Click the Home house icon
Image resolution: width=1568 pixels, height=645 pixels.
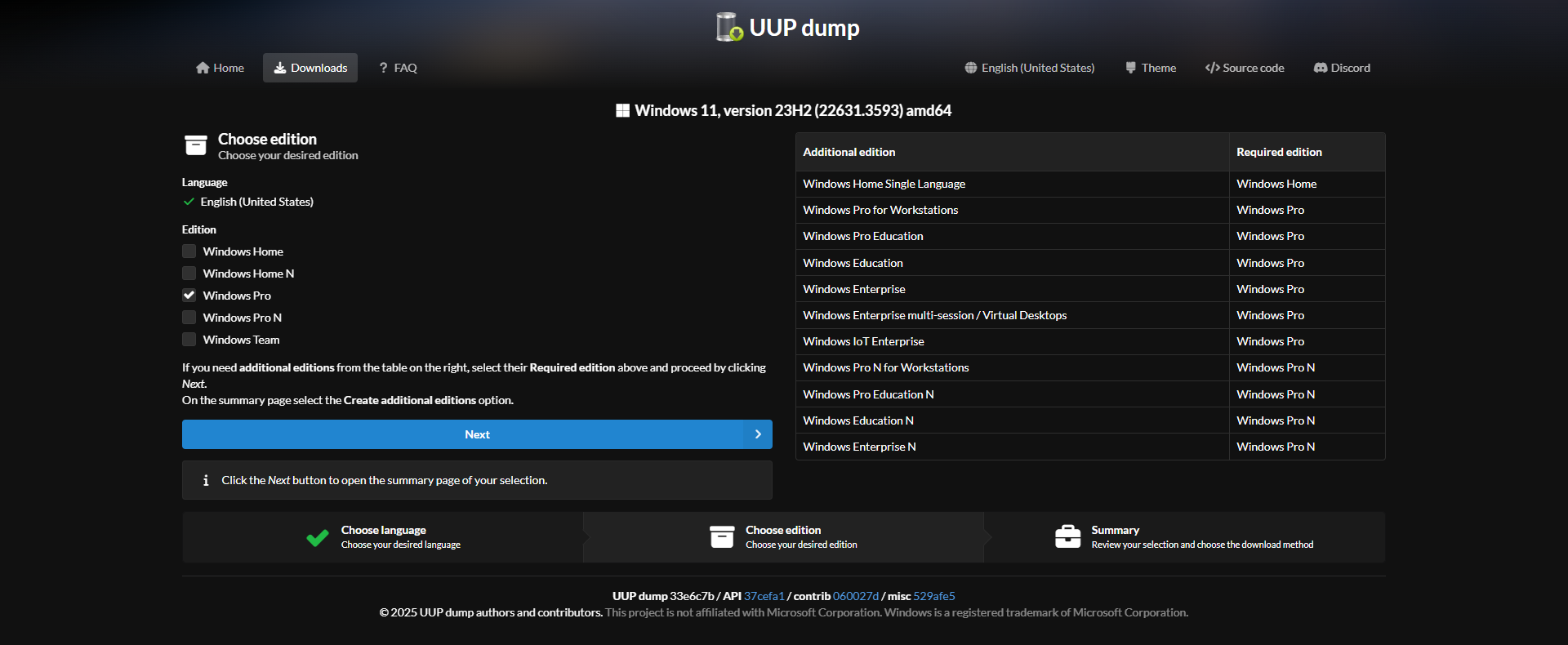pos(203,68)
